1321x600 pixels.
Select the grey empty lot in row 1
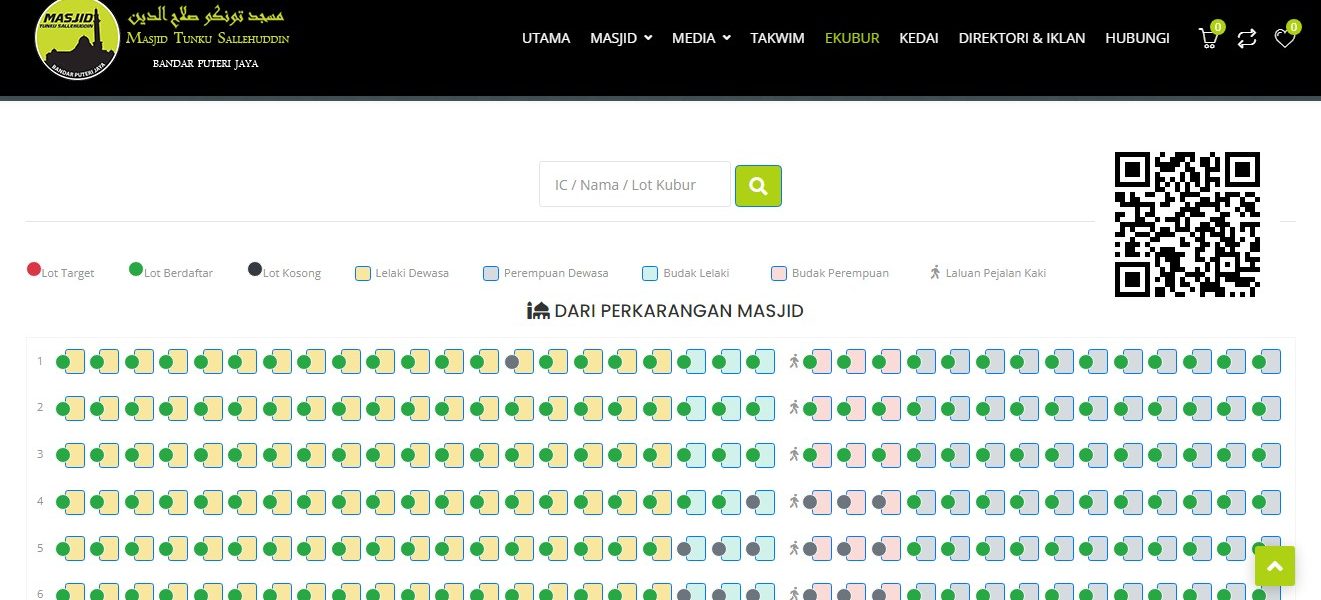pyautogui.click(x=512, y=362)
